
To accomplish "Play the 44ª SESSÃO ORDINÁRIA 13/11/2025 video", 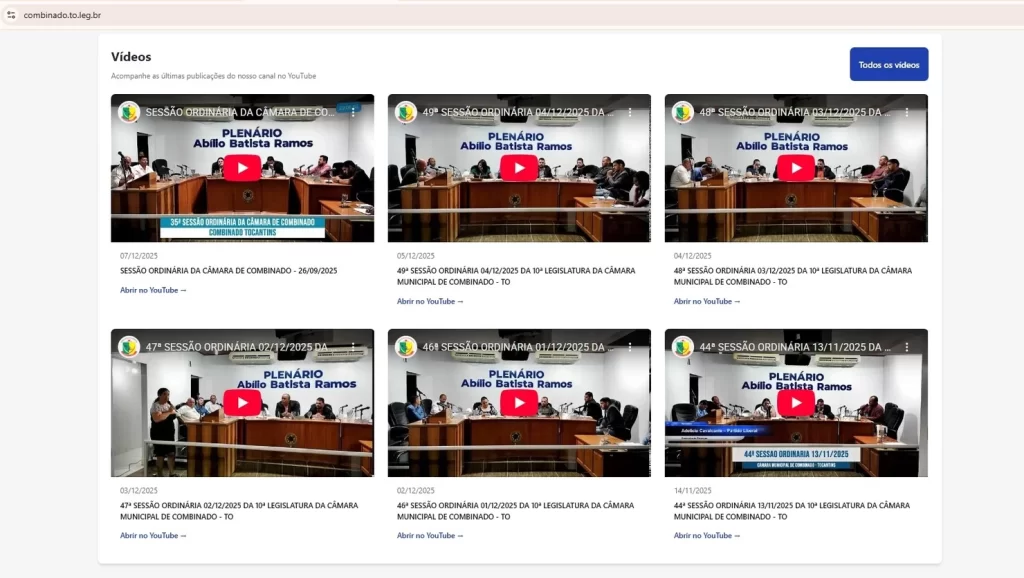I will point(796,403).
